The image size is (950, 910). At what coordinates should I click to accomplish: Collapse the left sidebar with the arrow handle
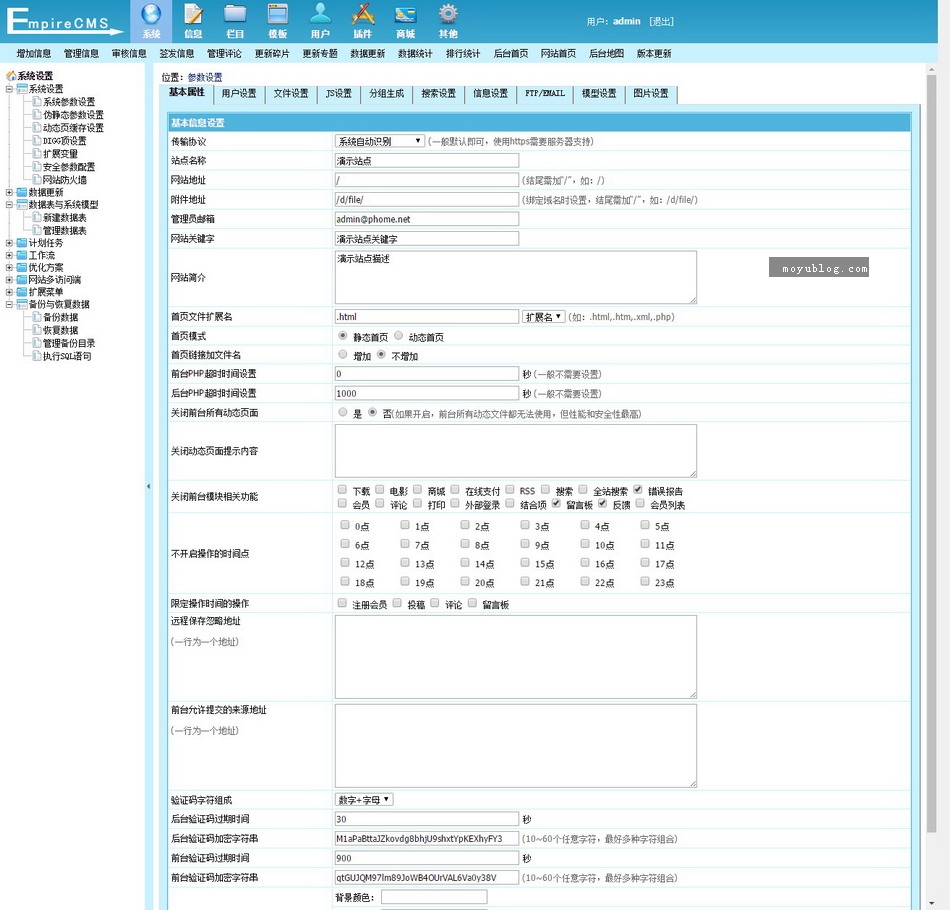click(x=148, y=486)
